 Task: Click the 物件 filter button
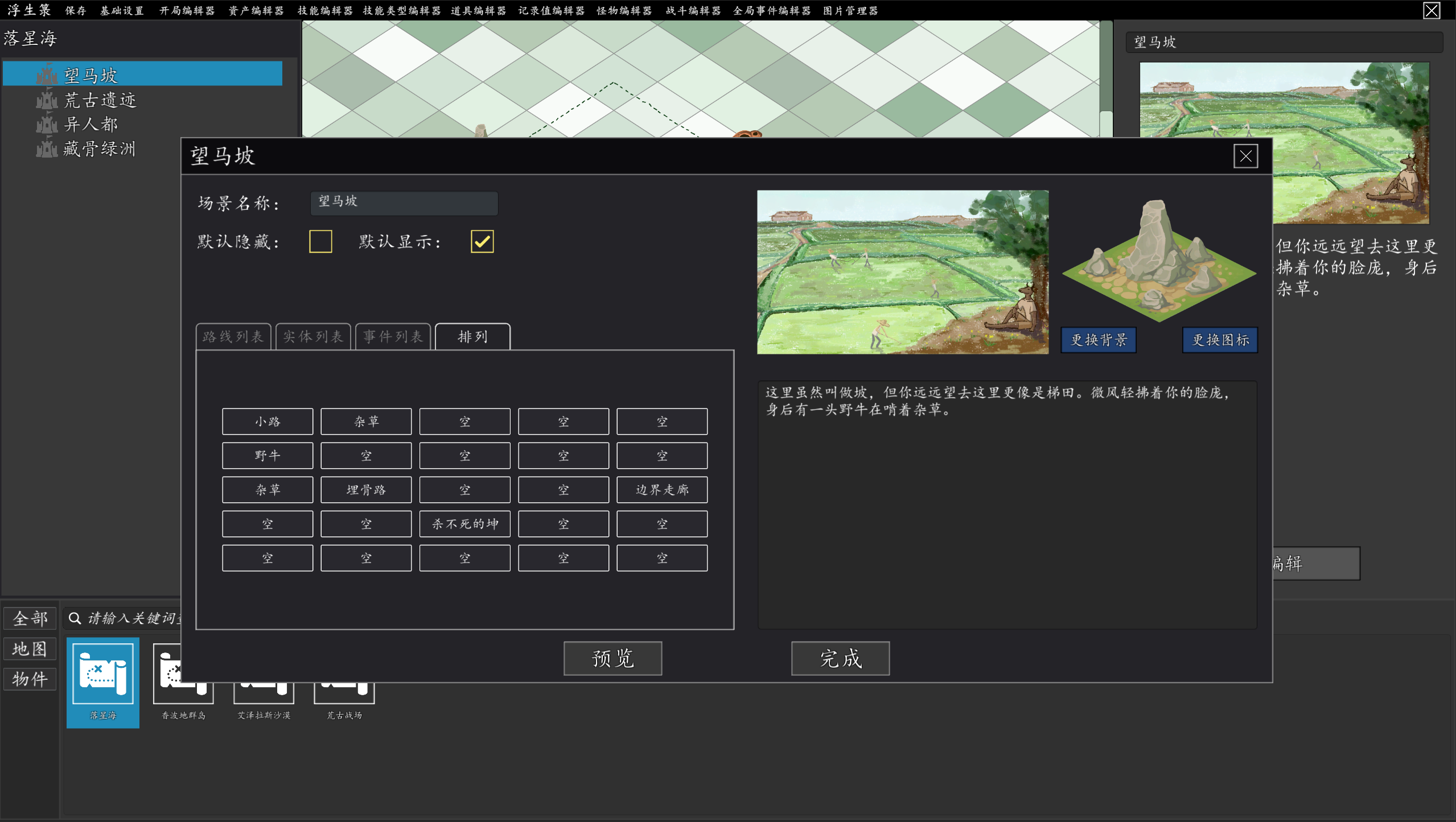pyautogui.click(x=30, y=679)
